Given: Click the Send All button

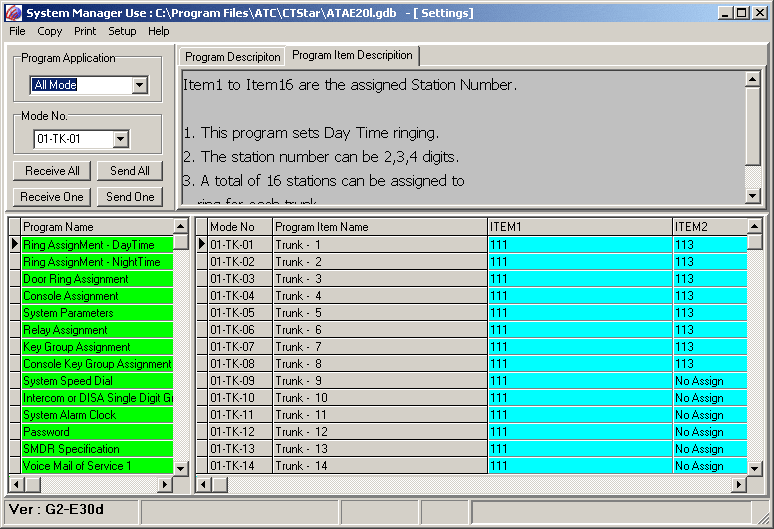Looking at the screenshot, I should (x=130, y=171).
